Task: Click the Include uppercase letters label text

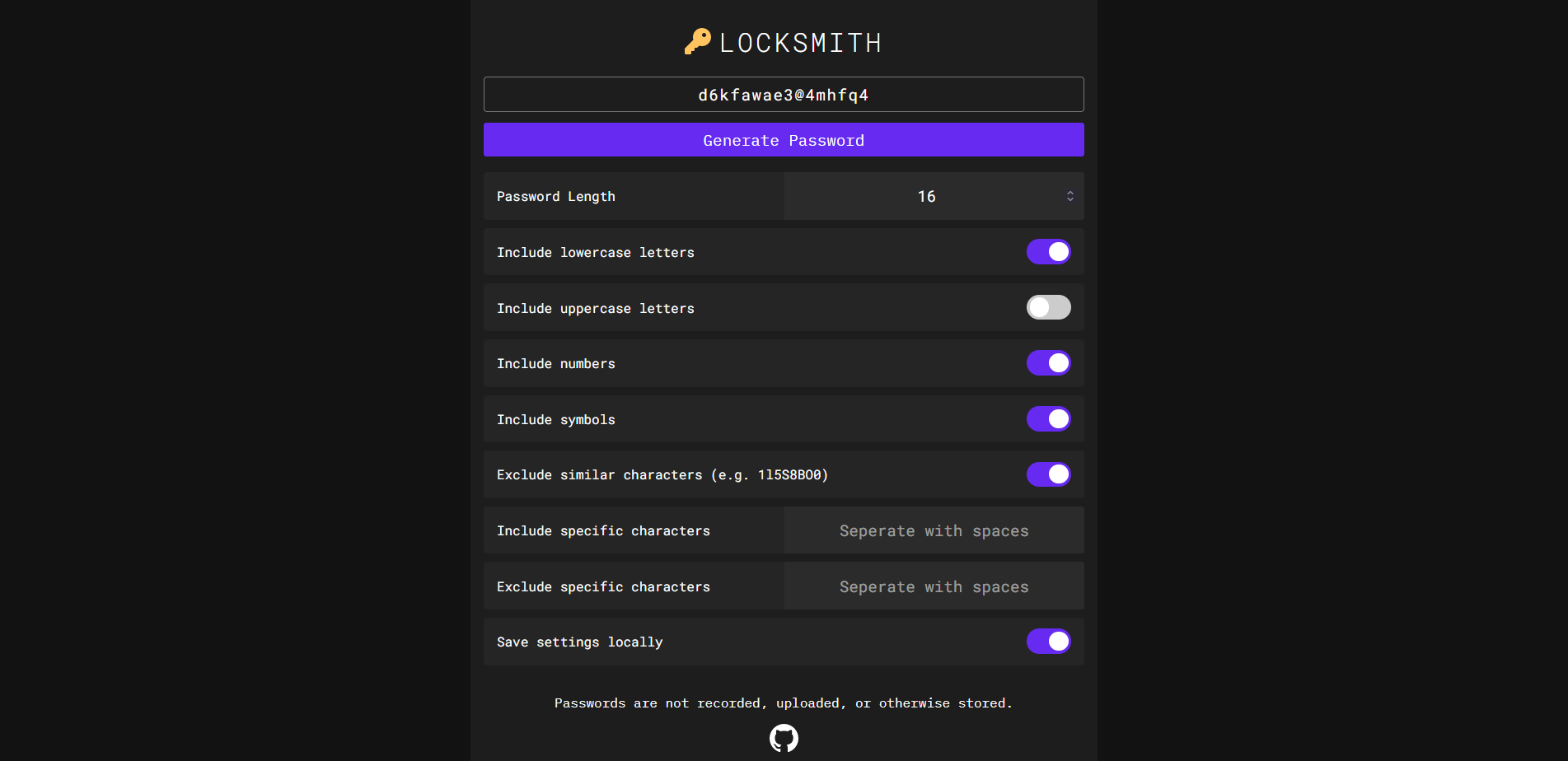Action: (596, 309)
